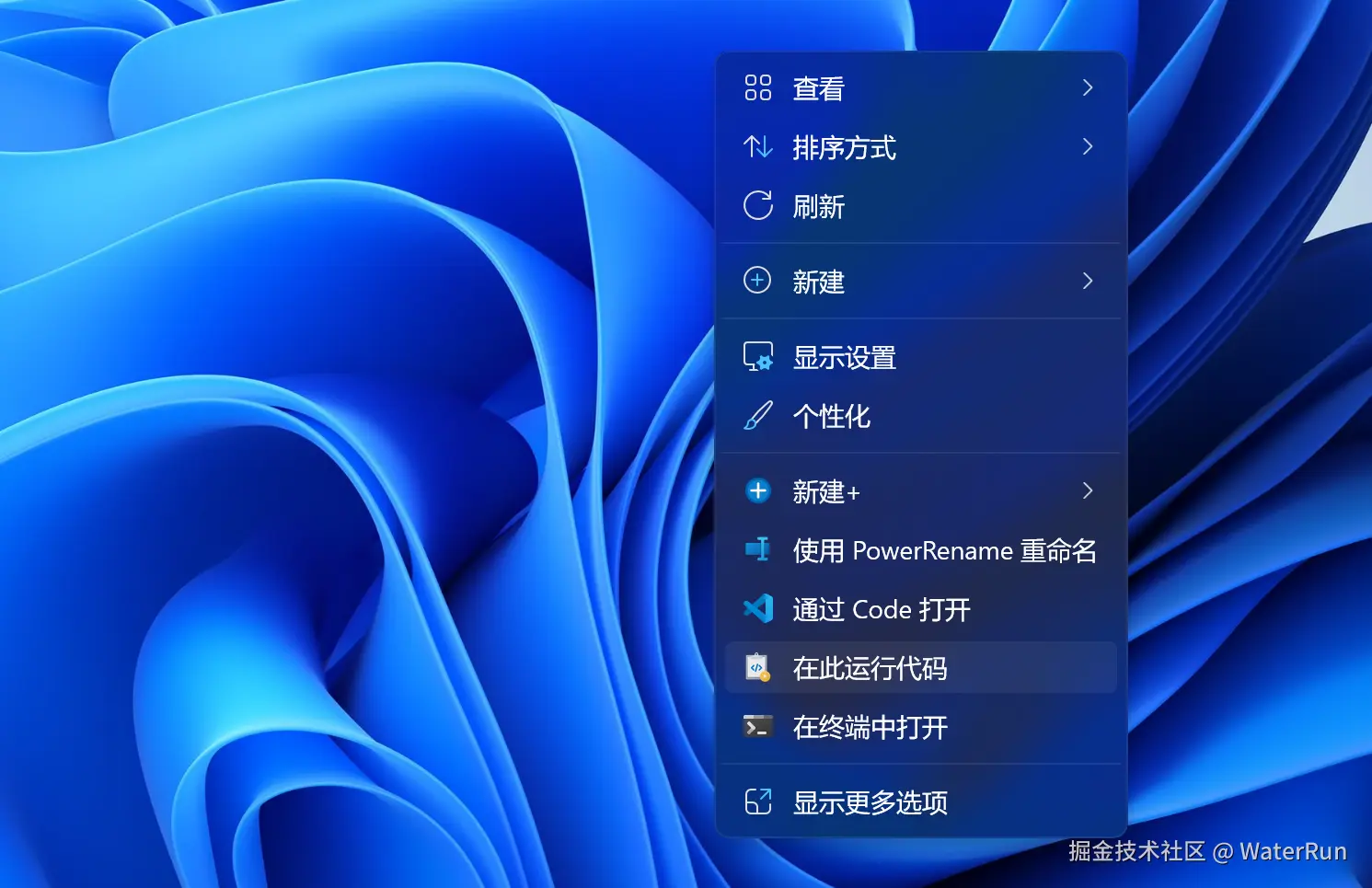Expand the "新建" submenu chevron
The image size is (1372, 888).
[x=1087, y=281]
